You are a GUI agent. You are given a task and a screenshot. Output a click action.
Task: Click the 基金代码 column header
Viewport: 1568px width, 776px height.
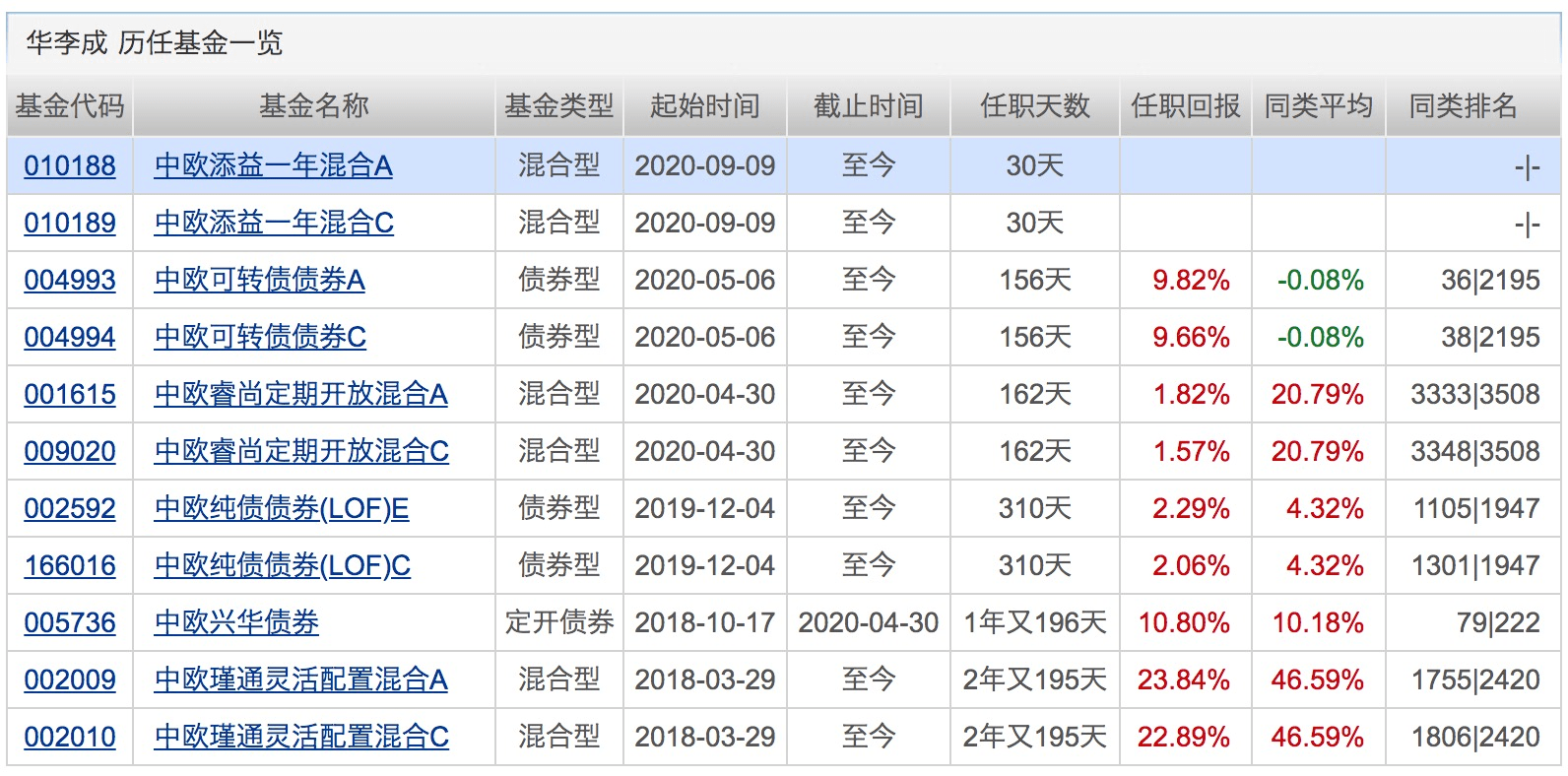click(x=70, y=105)
